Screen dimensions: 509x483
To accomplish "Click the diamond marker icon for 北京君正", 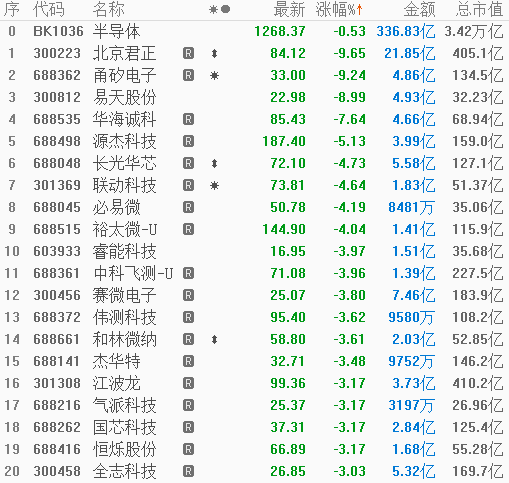I will (x=214, y=53).
